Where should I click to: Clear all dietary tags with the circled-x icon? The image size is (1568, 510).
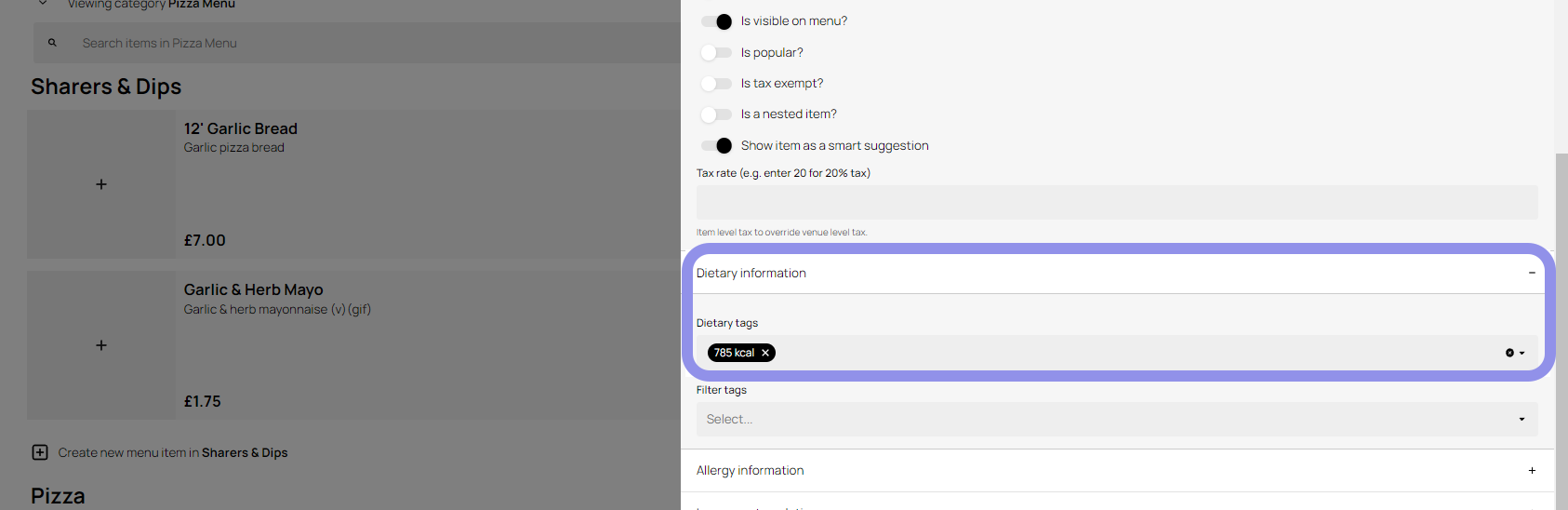1509,353
